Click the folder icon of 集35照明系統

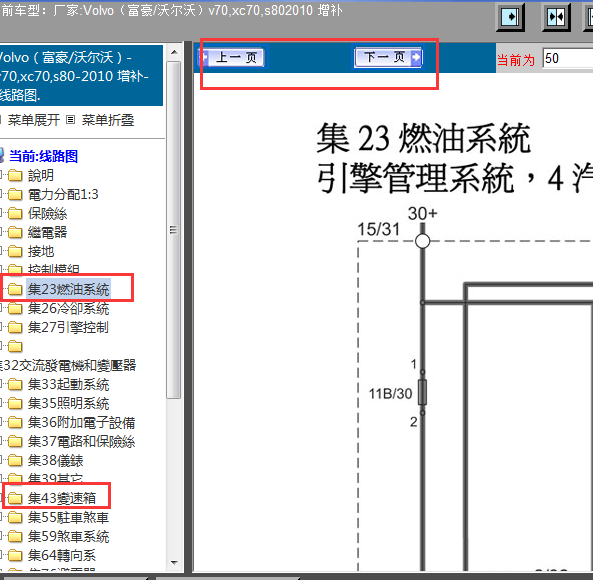pos(15,403)
